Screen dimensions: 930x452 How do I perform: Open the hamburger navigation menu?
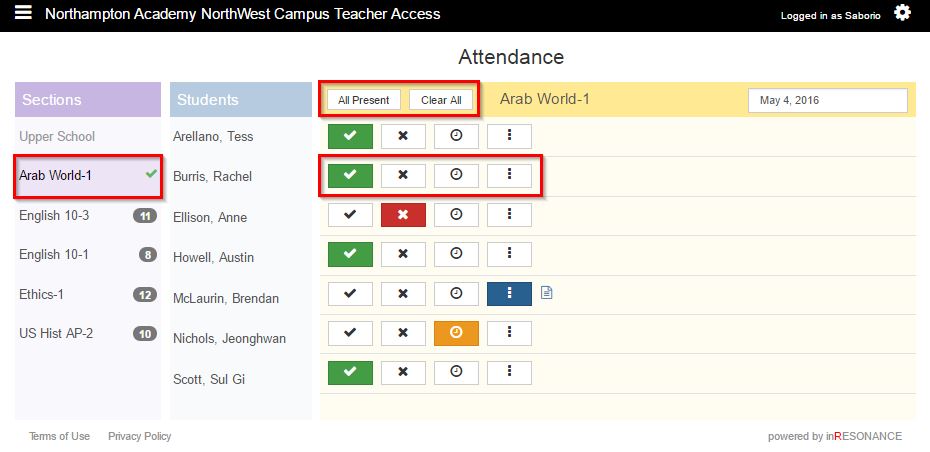(23, 14)
